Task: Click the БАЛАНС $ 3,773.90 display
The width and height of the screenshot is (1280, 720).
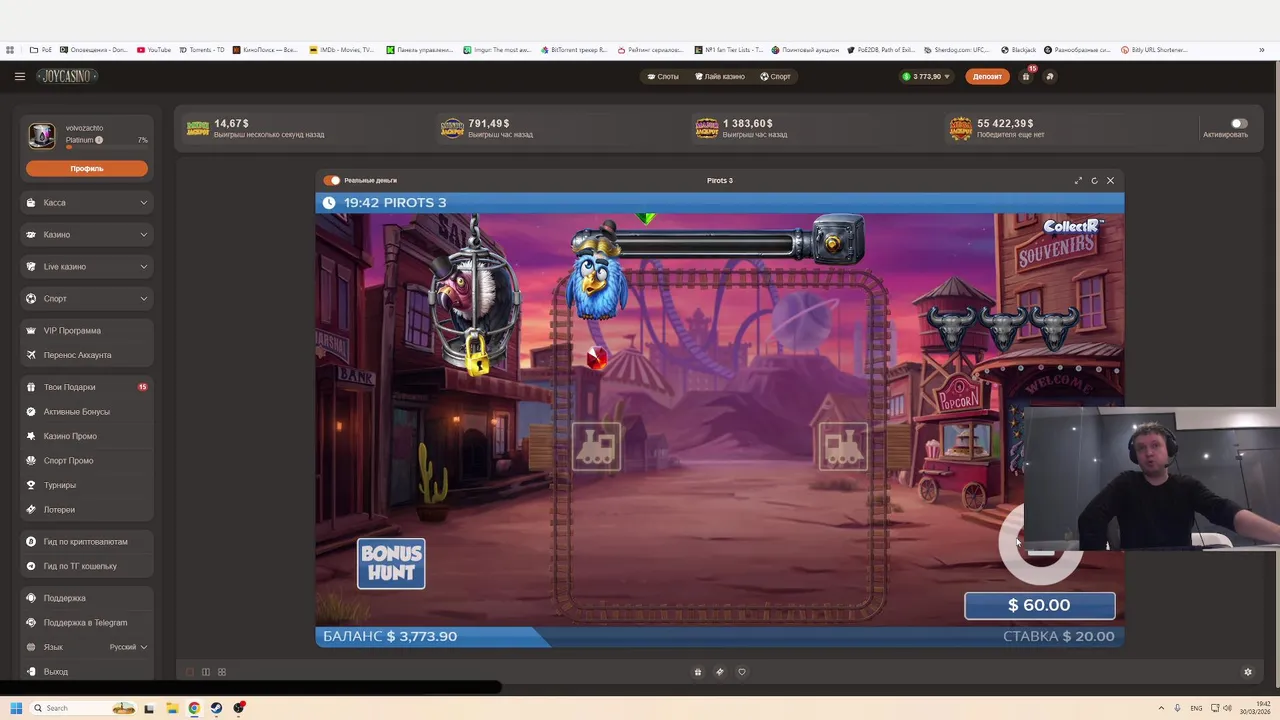Action: pyautogui.click(x=390, y=636)
